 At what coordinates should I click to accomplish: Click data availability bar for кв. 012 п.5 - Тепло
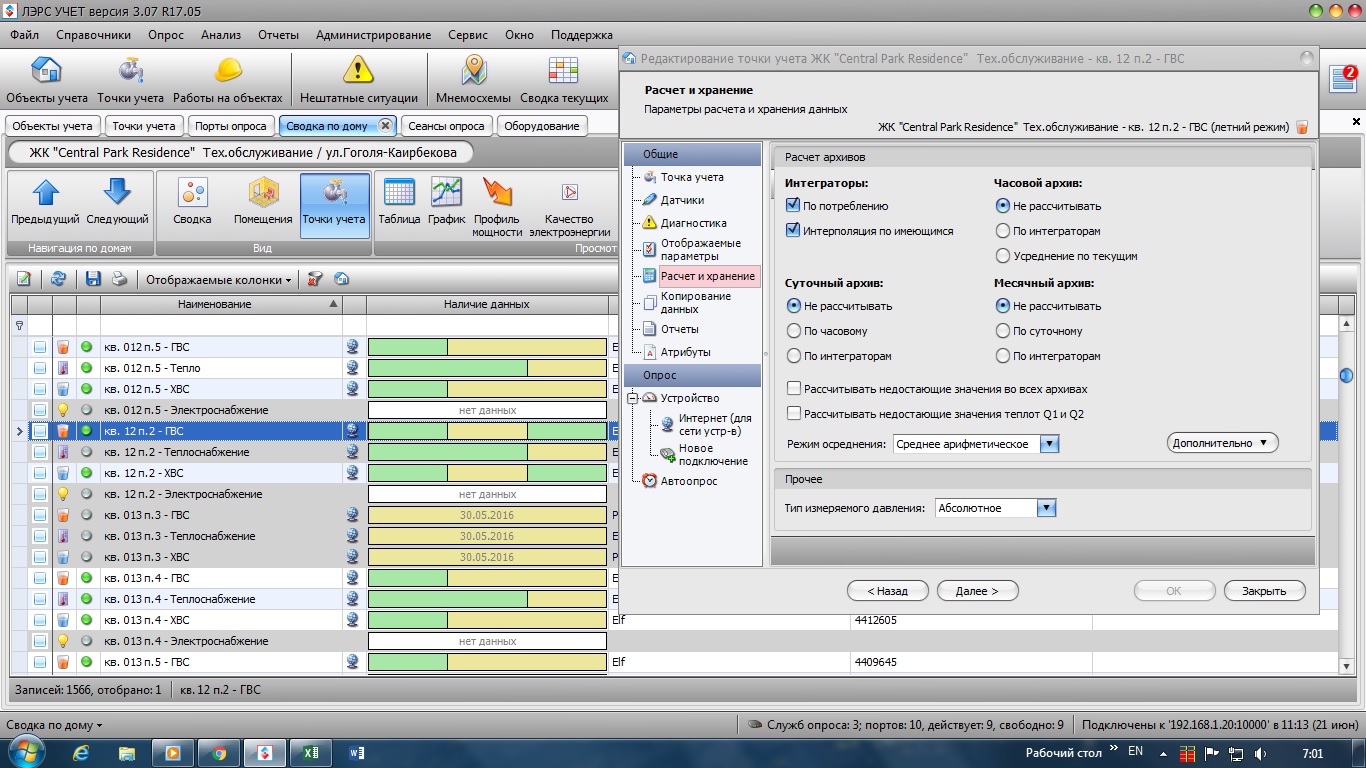click(487, 368)
